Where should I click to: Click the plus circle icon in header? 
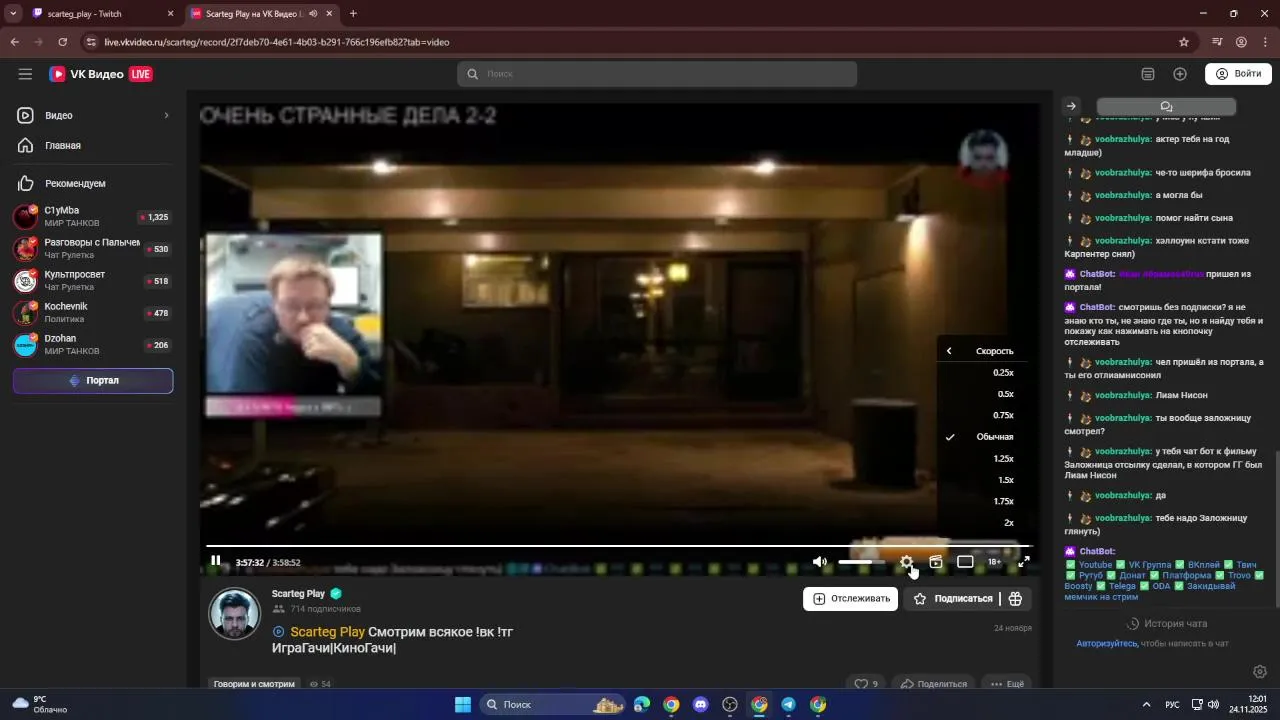pos(1180,74)
